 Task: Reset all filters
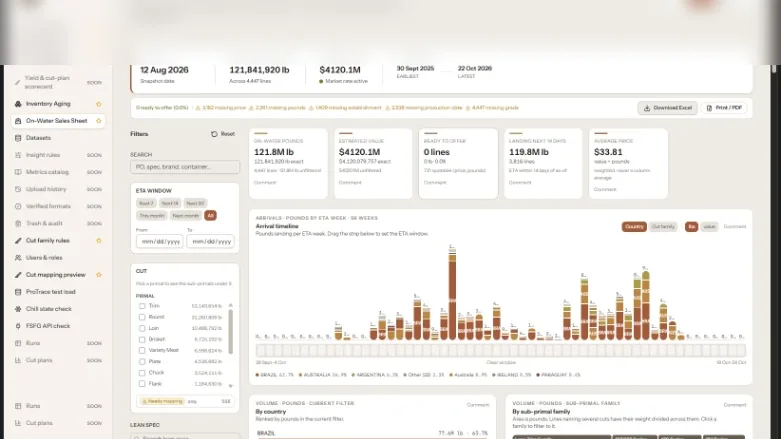(x=223, y=134)
